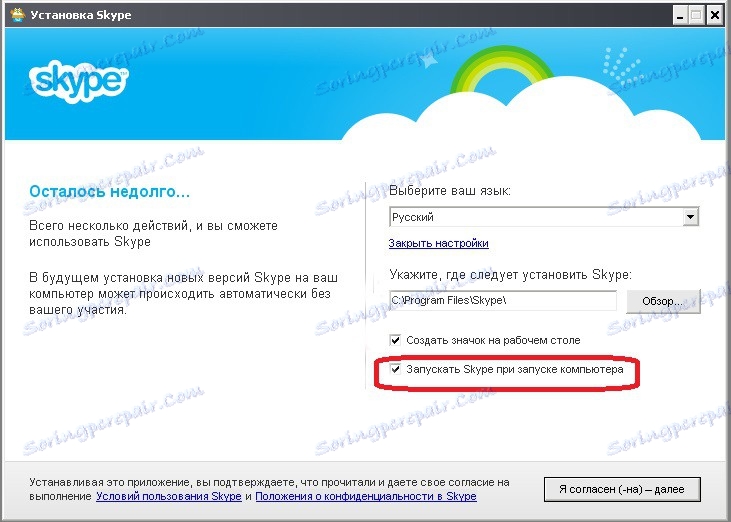The width and height of the screenshot is (731, 522).
Task: Click the 'Выберите ваш язык:' label
Action: (450, 191)
